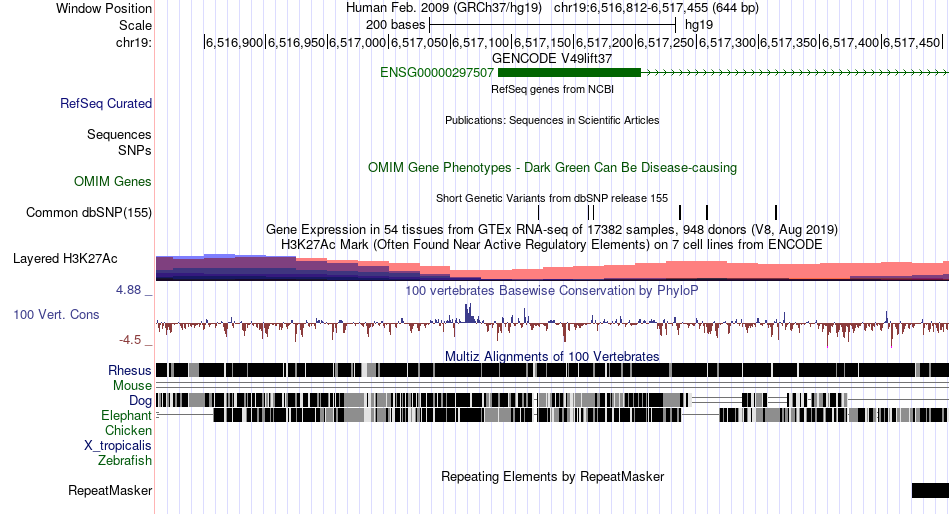Click the 4.88 PhyloP maximum value

[128, 290]
